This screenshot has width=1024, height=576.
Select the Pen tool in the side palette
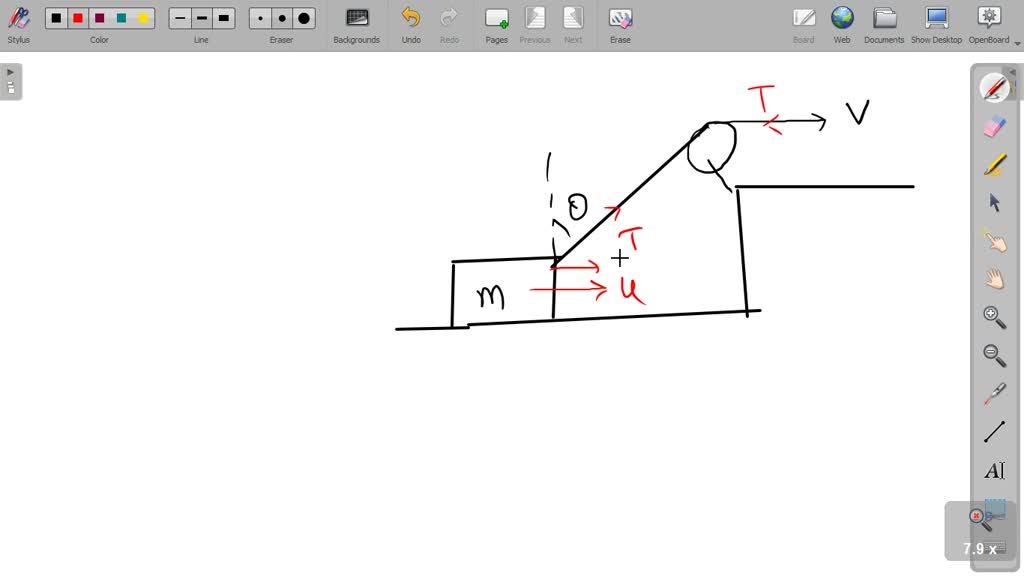tap(994, 88)
